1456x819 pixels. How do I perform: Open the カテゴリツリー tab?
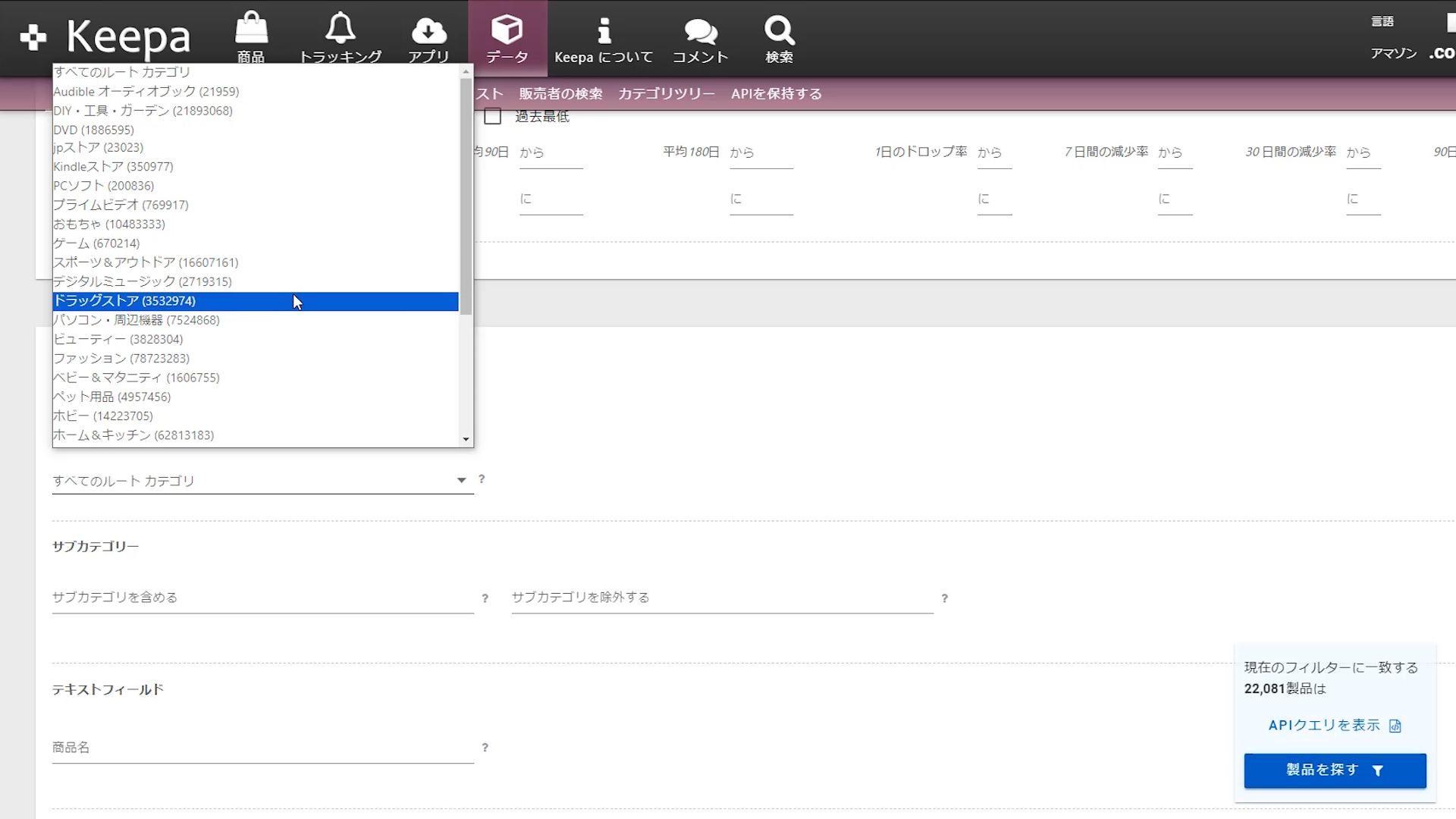pyautogui.click(x=666, y=94)
